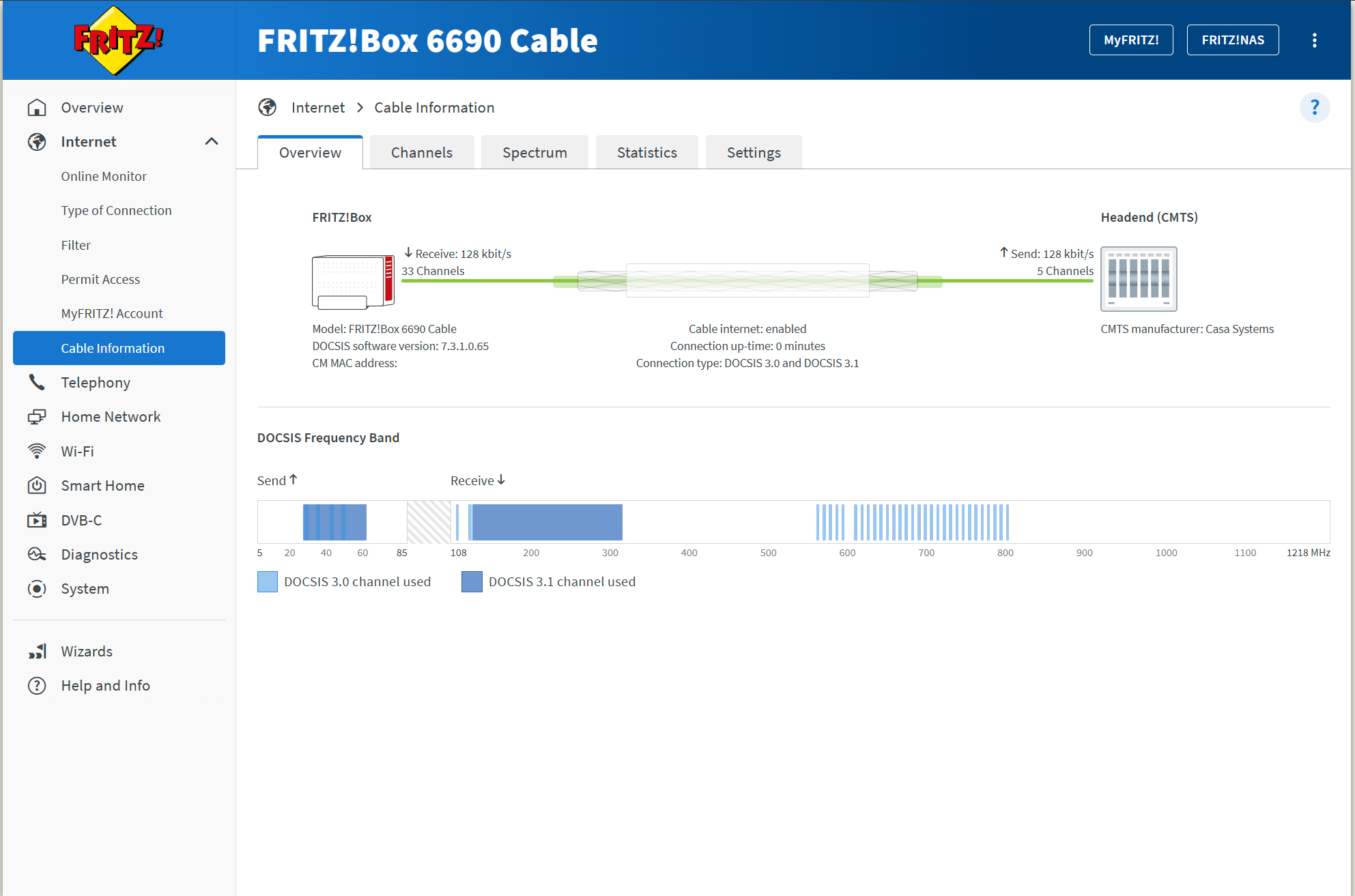Collapse the Internet menu chevron
Screen dimensions: 1355x896
(x=212, y=142)
